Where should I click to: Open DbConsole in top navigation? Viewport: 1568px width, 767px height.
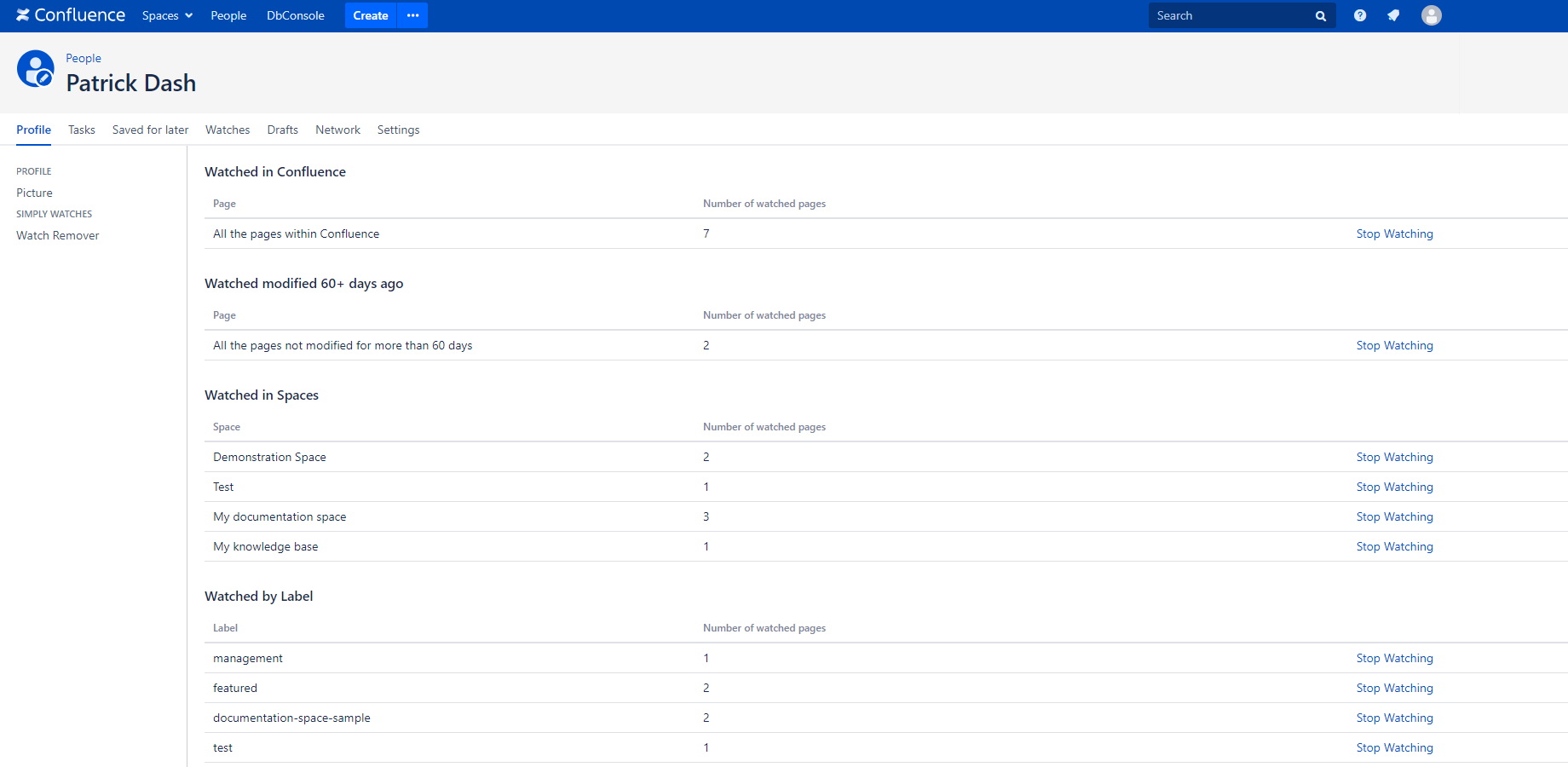[x=296, y=15]
